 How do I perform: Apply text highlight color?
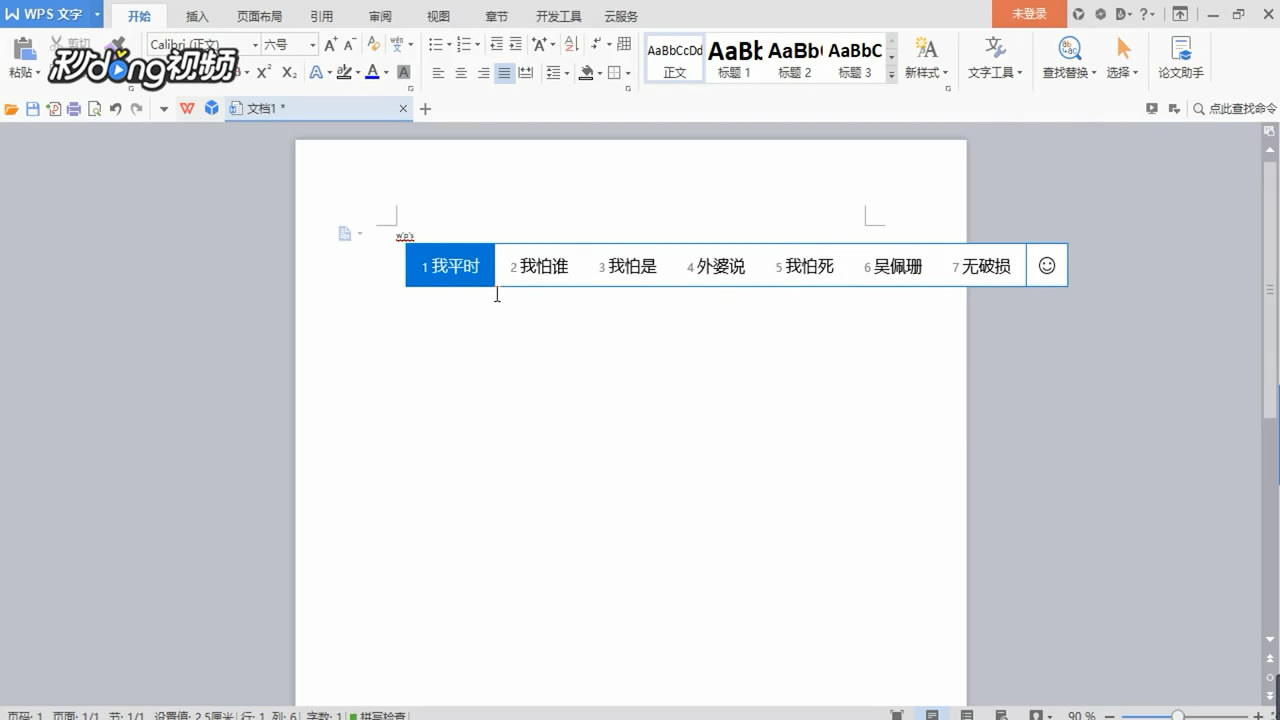(344, 72)
